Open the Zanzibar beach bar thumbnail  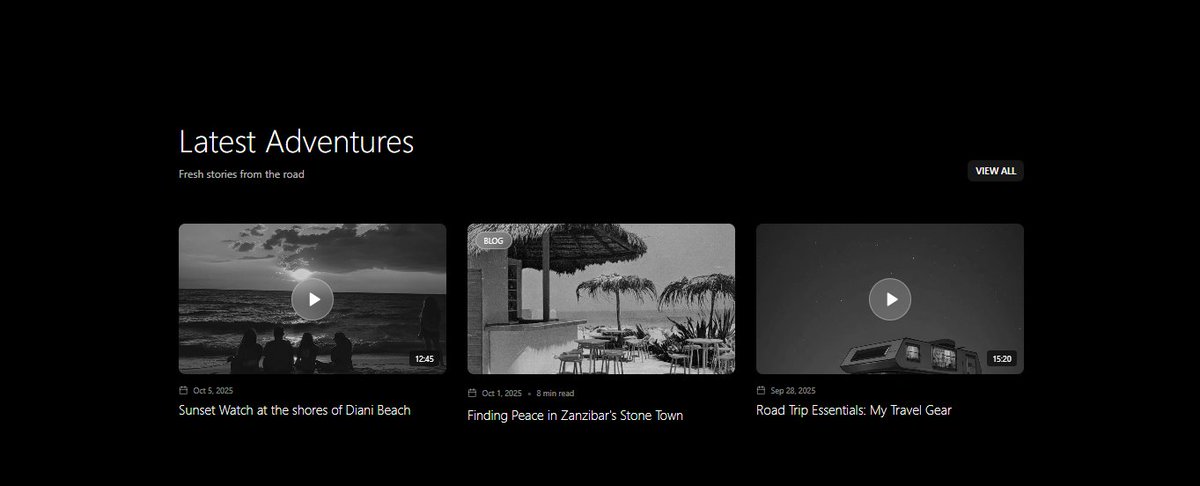601,299
